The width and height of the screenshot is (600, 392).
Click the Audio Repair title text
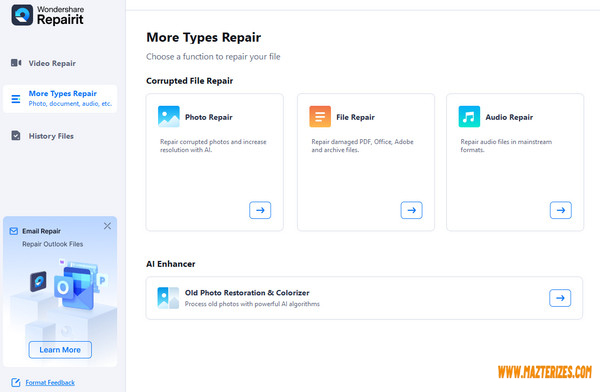tap(509, 117)
